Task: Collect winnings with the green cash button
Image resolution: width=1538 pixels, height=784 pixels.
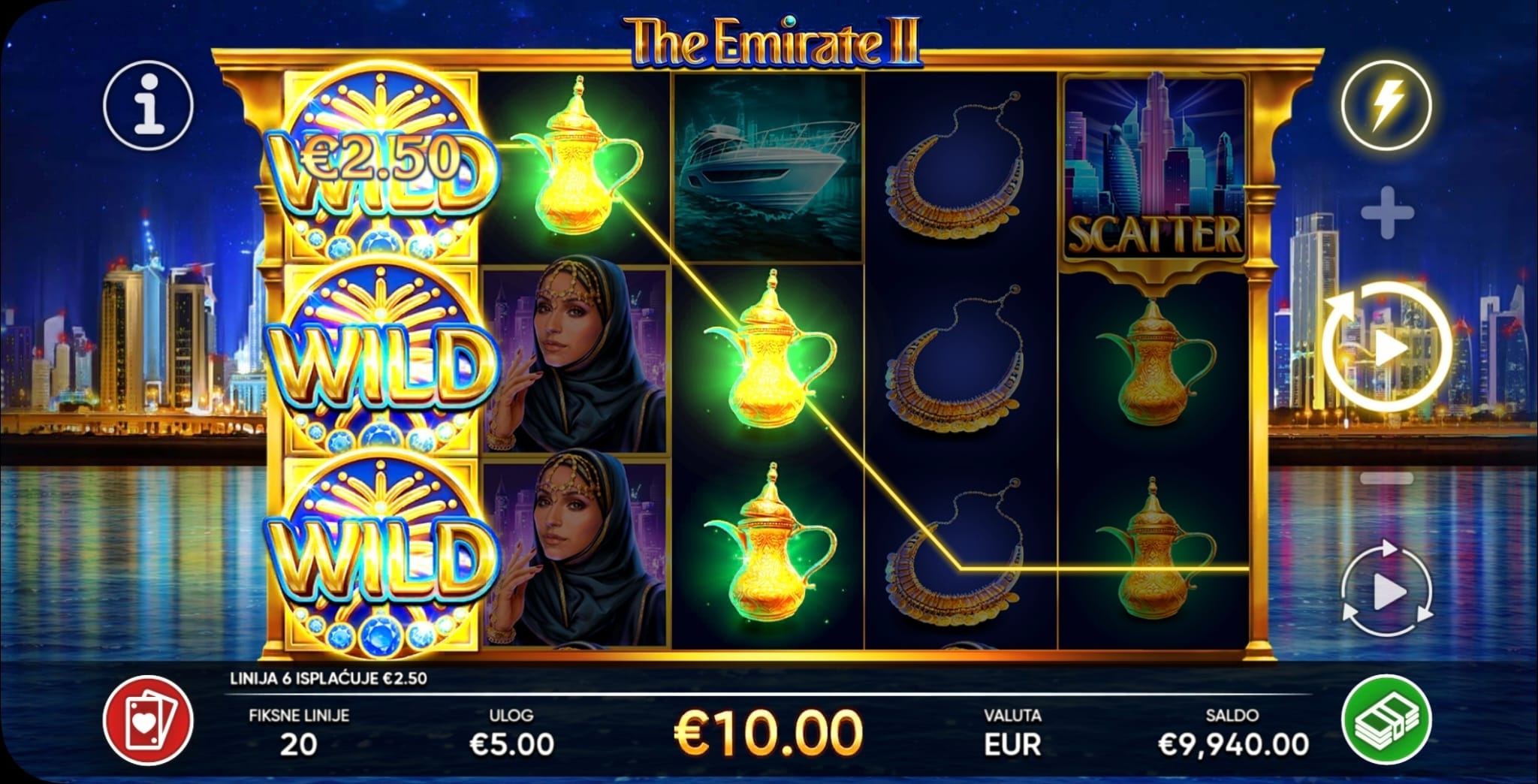Action: pos(1387,721)
